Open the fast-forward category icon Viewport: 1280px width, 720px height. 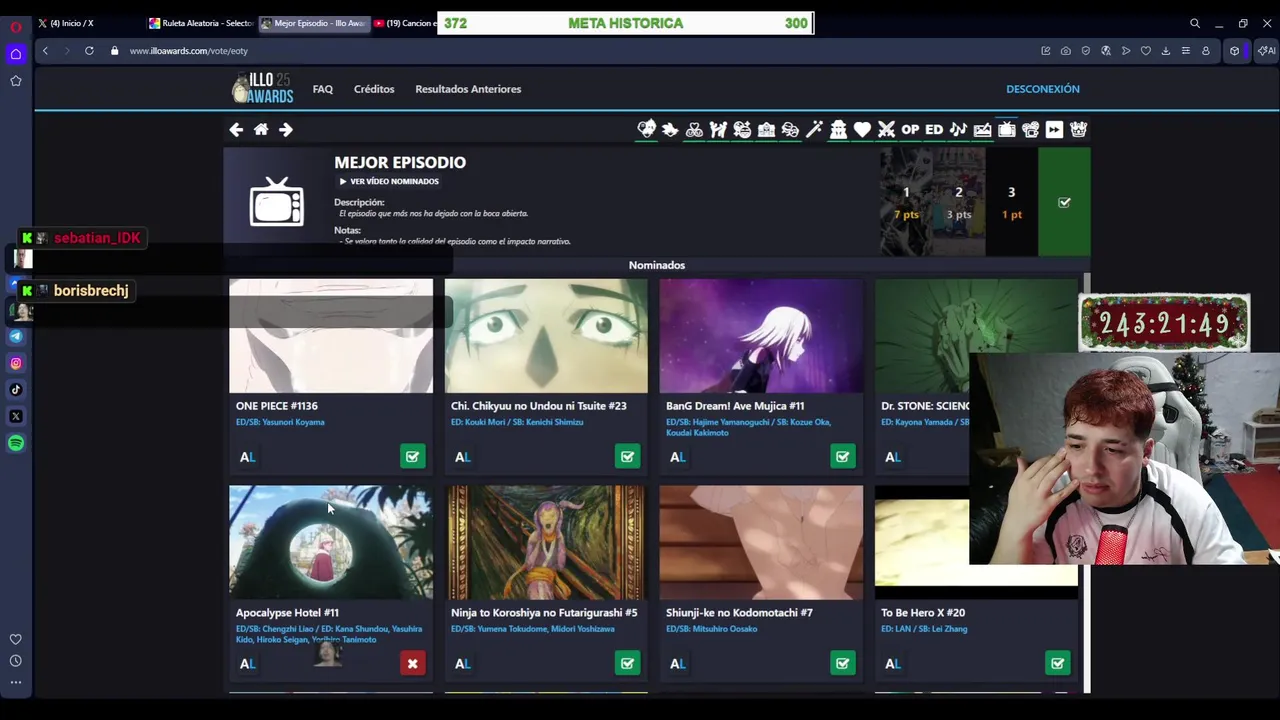1054,129
